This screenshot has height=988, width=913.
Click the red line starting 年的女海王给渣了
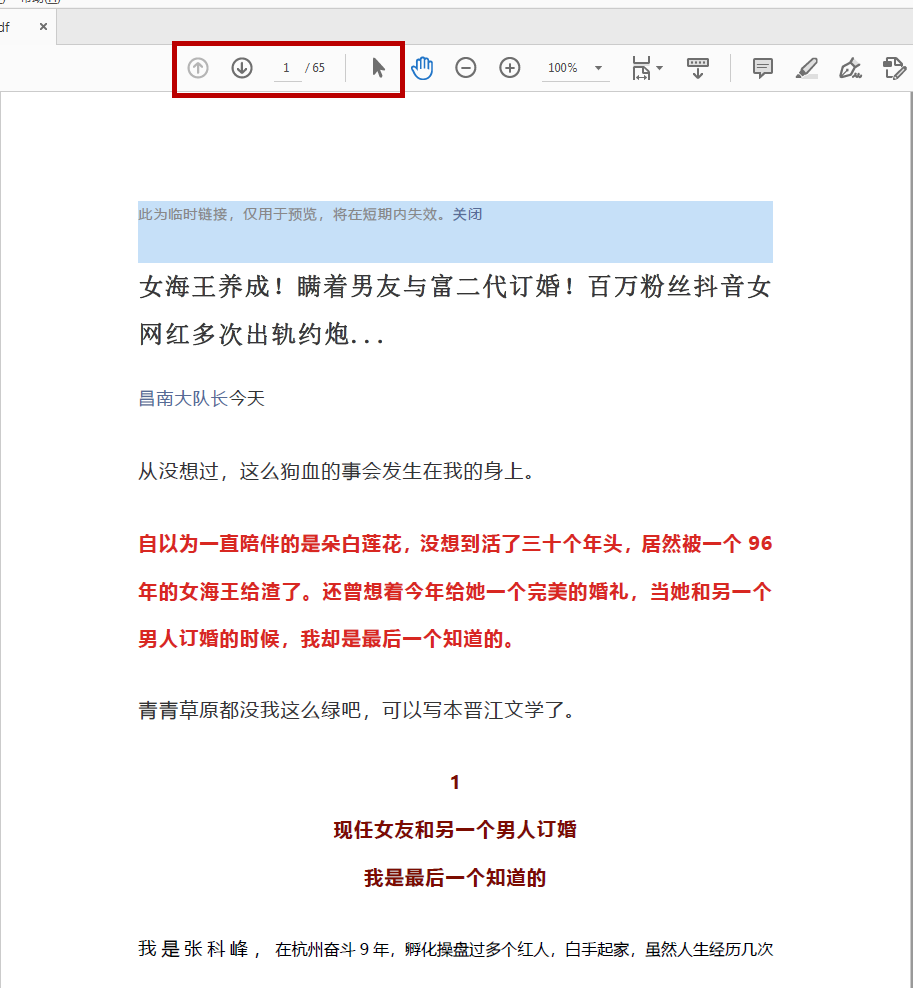coord(455,592)
